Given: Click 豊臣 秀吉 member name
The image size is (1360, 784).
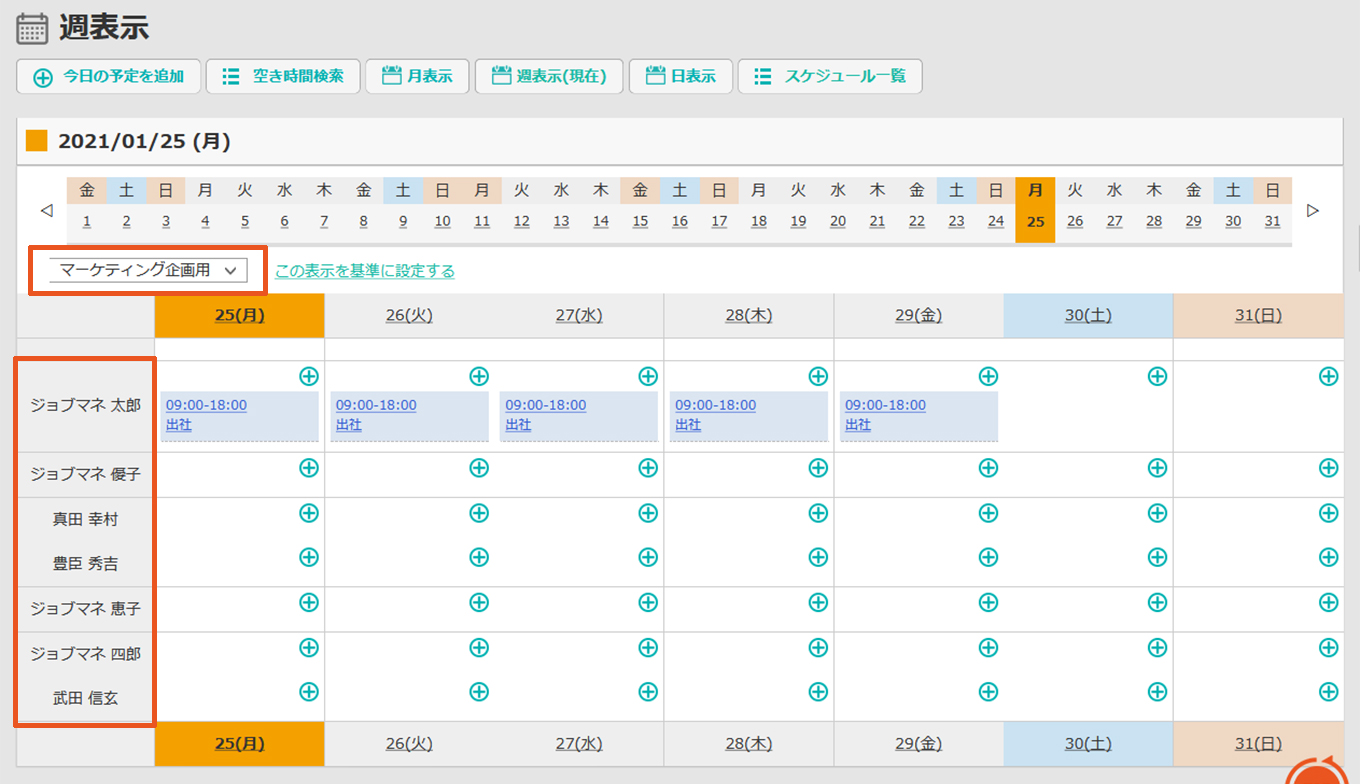Looking at the screenshot, I should 86,564.
